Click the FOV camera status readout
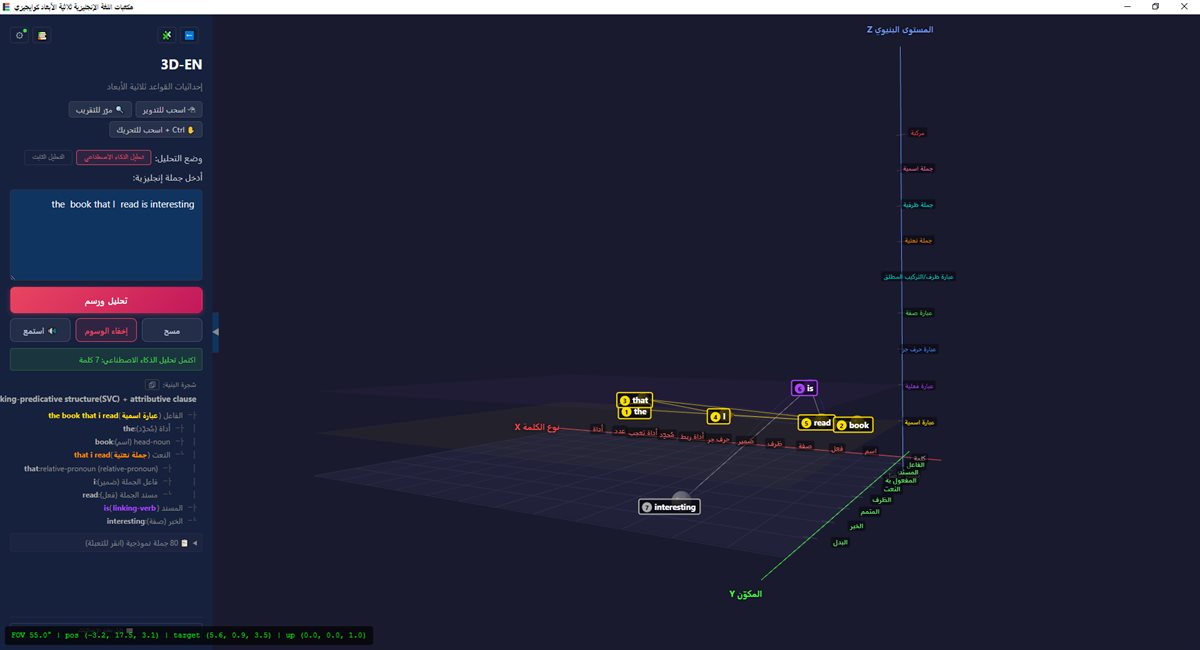This screenshot has width=1200, height=650. pyautogui.click(x=190, y=635)
